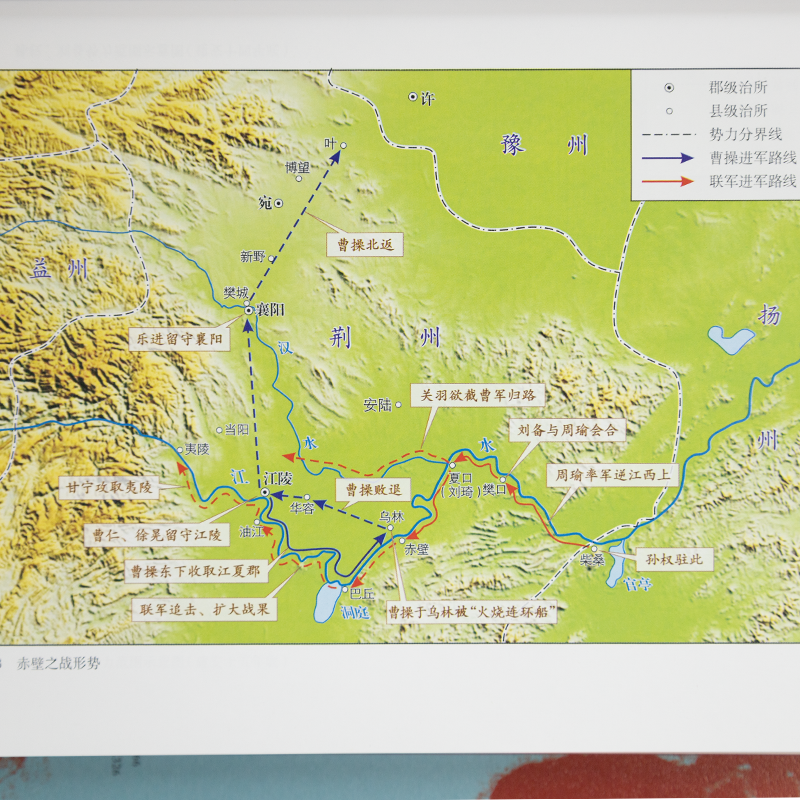The image size is (800, 800).
Task: Select the place name 巴丘
Action: tap(362, 593)
